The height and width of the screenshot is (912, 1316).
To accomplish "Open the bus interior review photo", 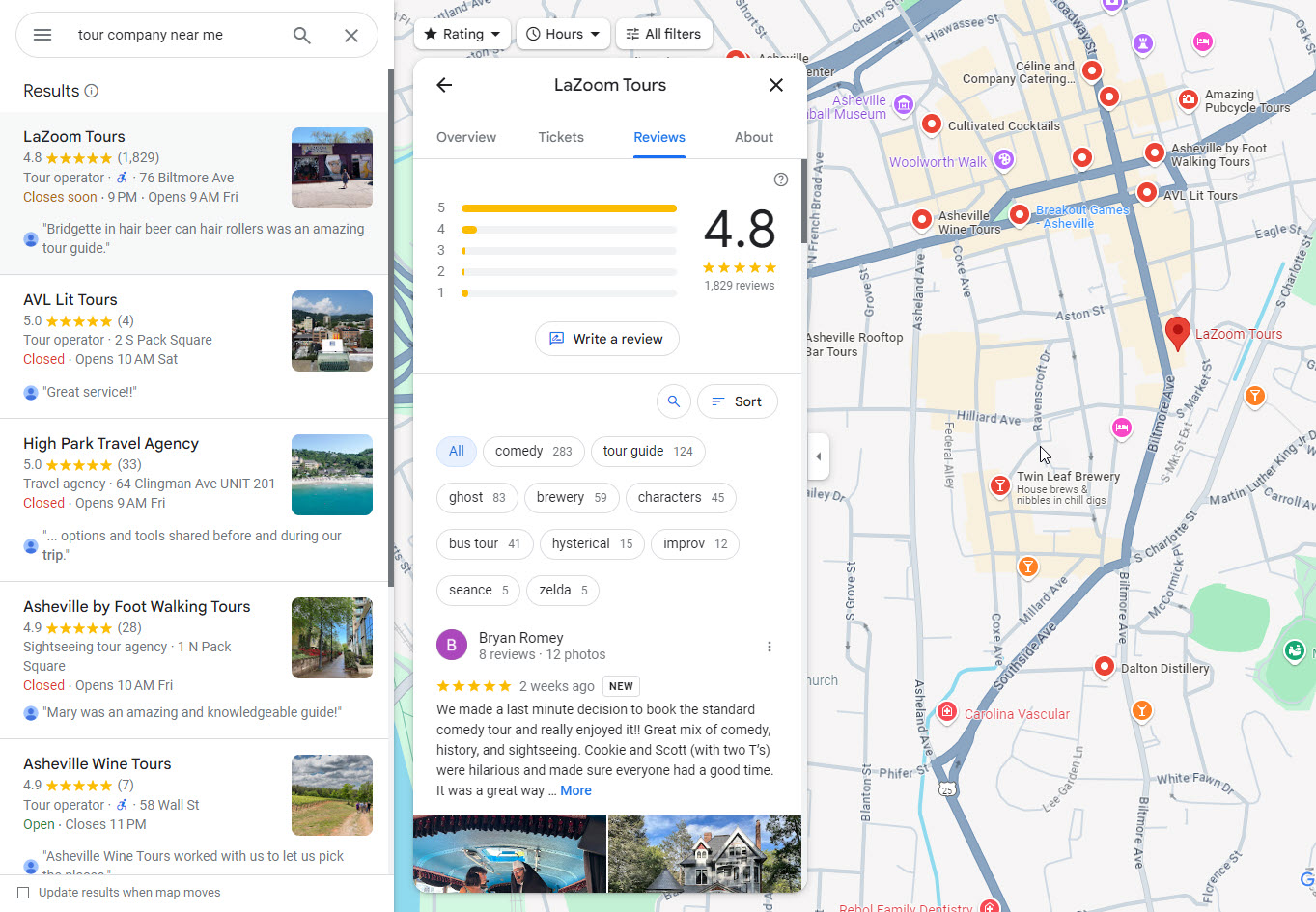I will (x=510, y=854).
